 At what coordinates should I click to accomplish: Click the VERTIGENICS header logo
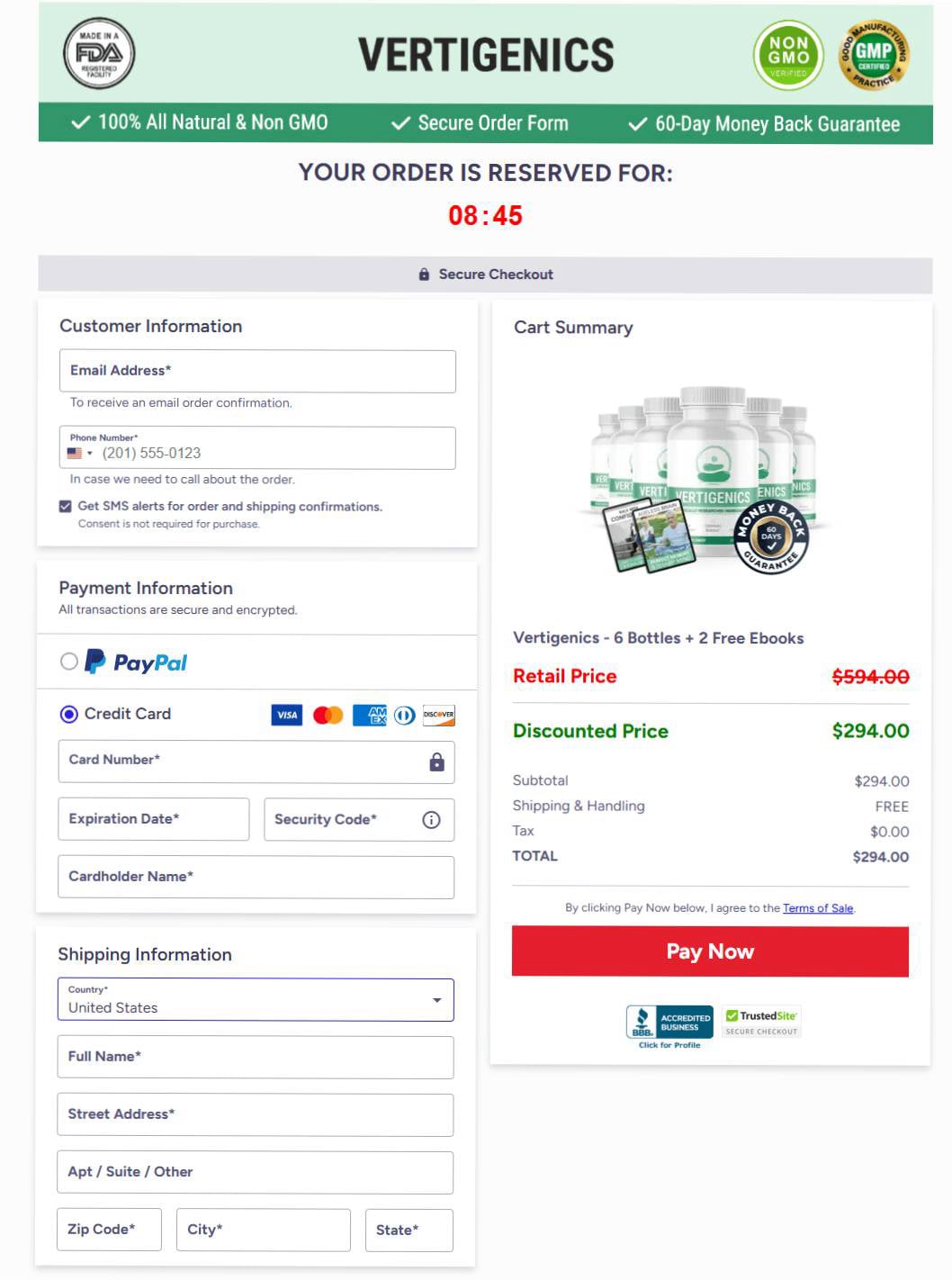point(484,55)
